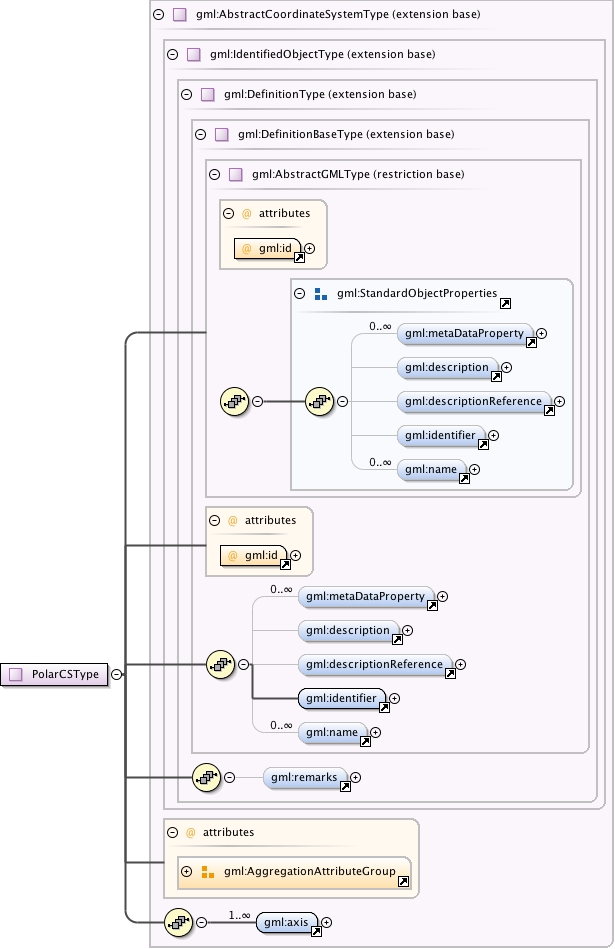Click @ icon of AggregationAttributeGroup attributes box
This screenshot has height=949, width=615.
coord(191,832)
